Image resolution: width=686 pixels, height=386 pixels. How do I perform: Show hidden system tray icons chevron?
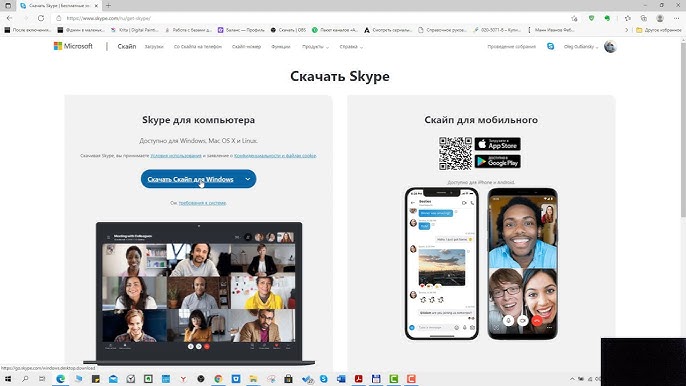pyautogui.click(x=572, y=379)
